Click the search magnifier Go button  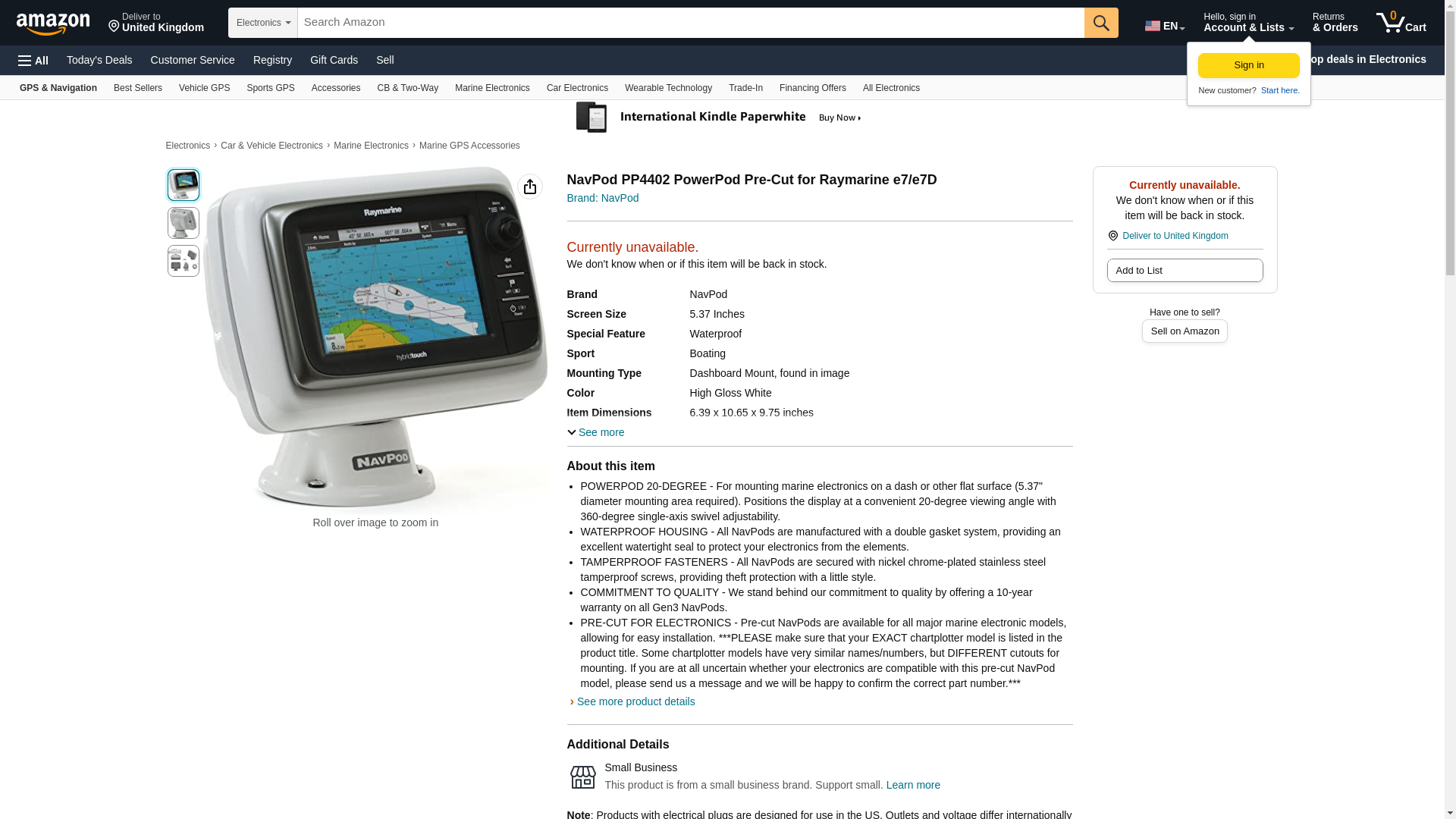[1101, 23]
